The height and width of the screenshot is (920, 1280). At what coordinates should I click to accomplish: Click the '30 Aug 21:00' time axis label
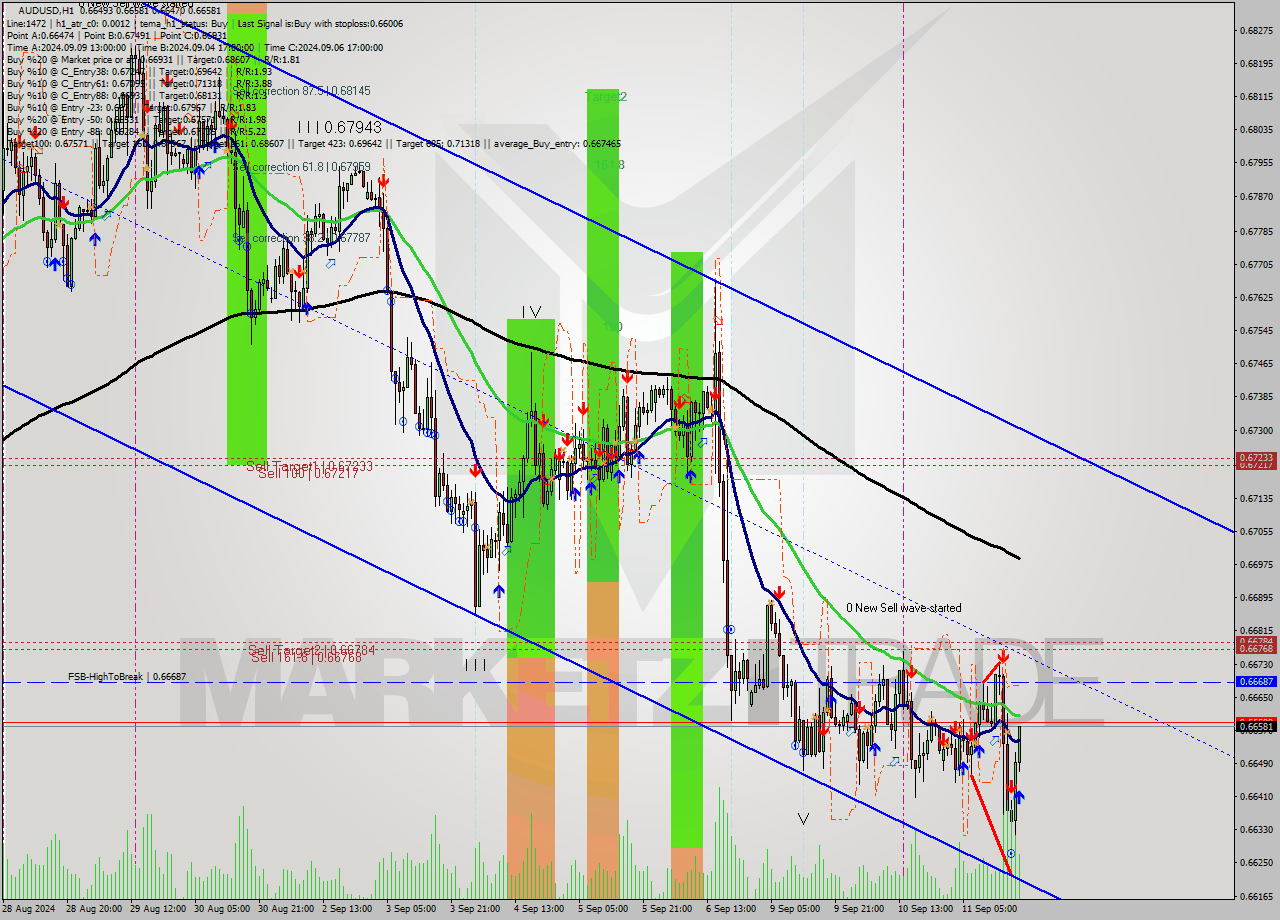286,909
